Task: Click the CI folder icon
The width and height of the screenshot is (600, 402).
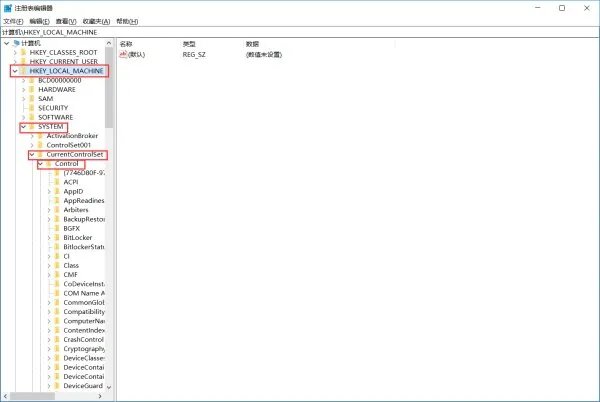Action: pos(57,256)
